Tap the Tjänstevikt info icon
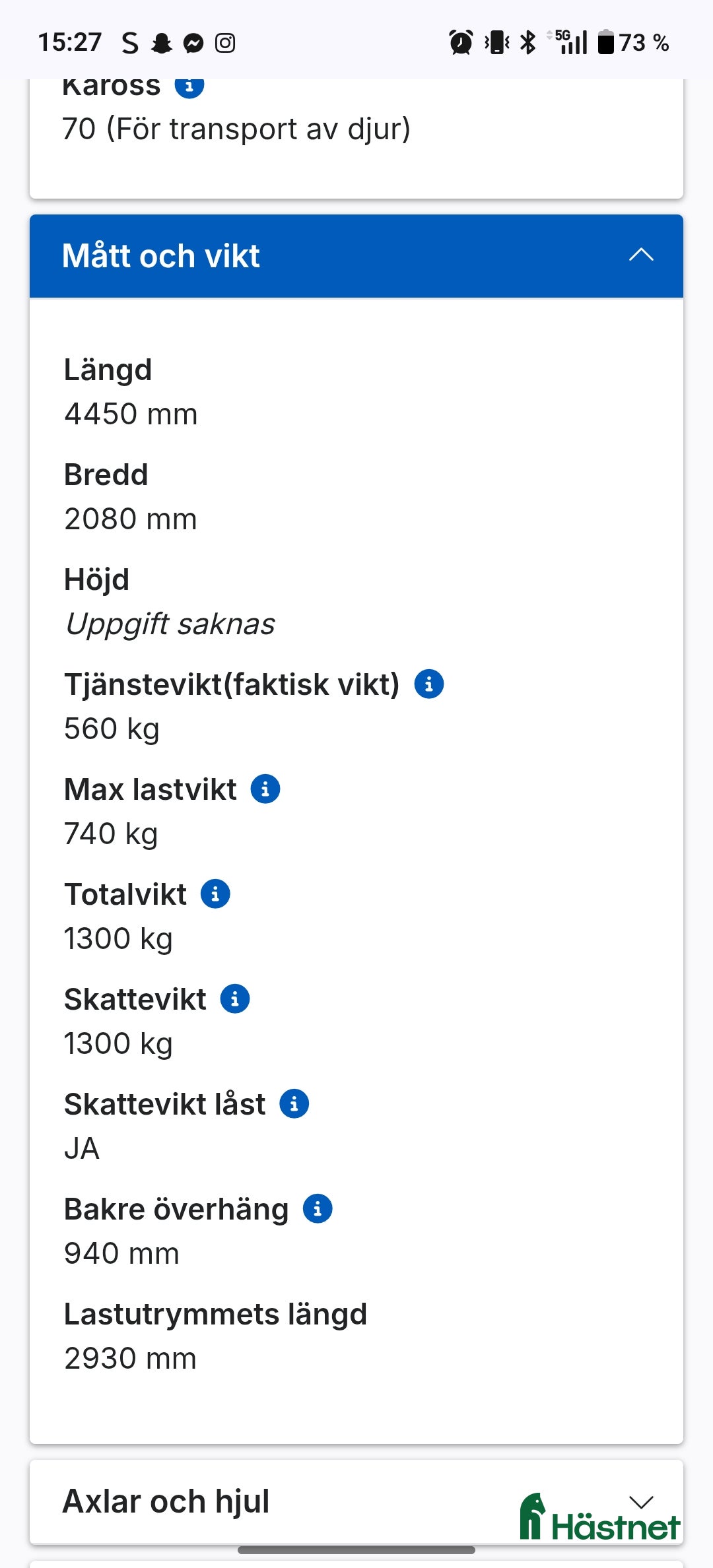Viewport: 713px width, 1568px height. pos(430,684)
